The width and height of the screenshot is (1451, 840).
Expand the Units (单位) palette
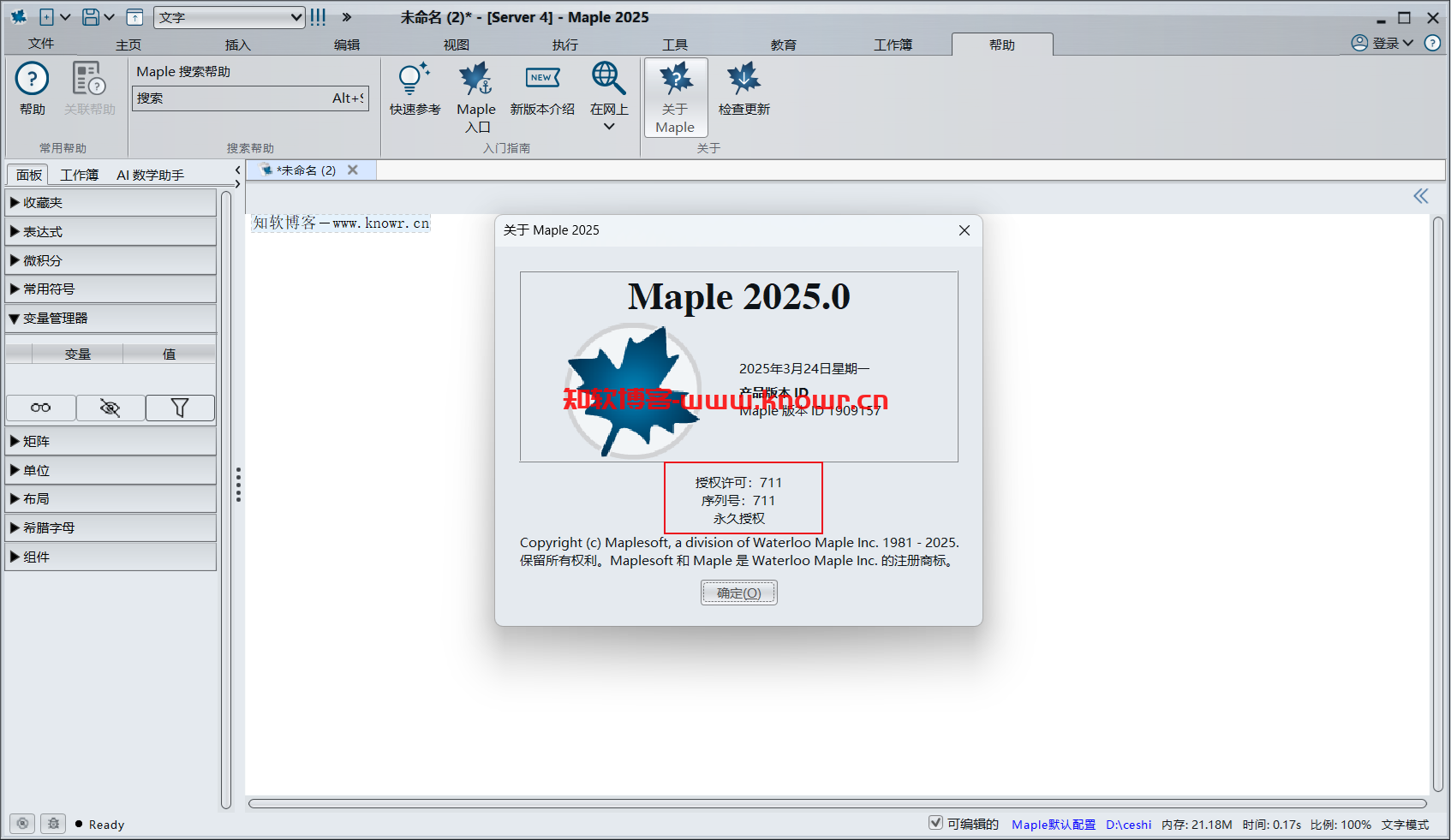tap(110, 470)
